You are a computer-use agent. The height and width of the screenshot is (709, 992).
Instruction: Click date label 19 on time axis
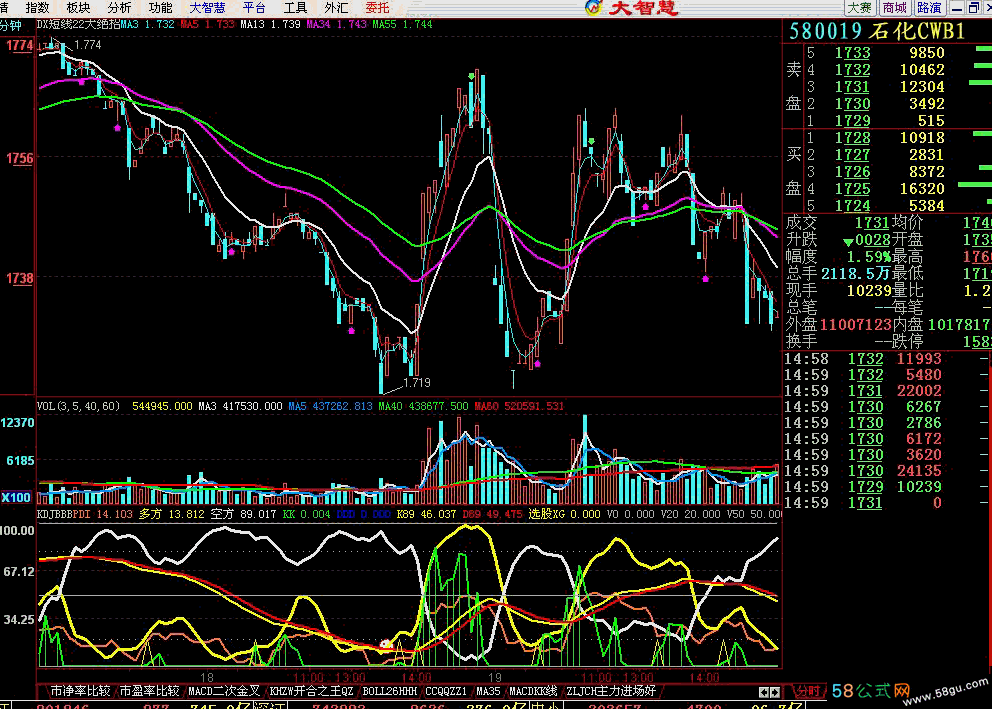[495, 677]
